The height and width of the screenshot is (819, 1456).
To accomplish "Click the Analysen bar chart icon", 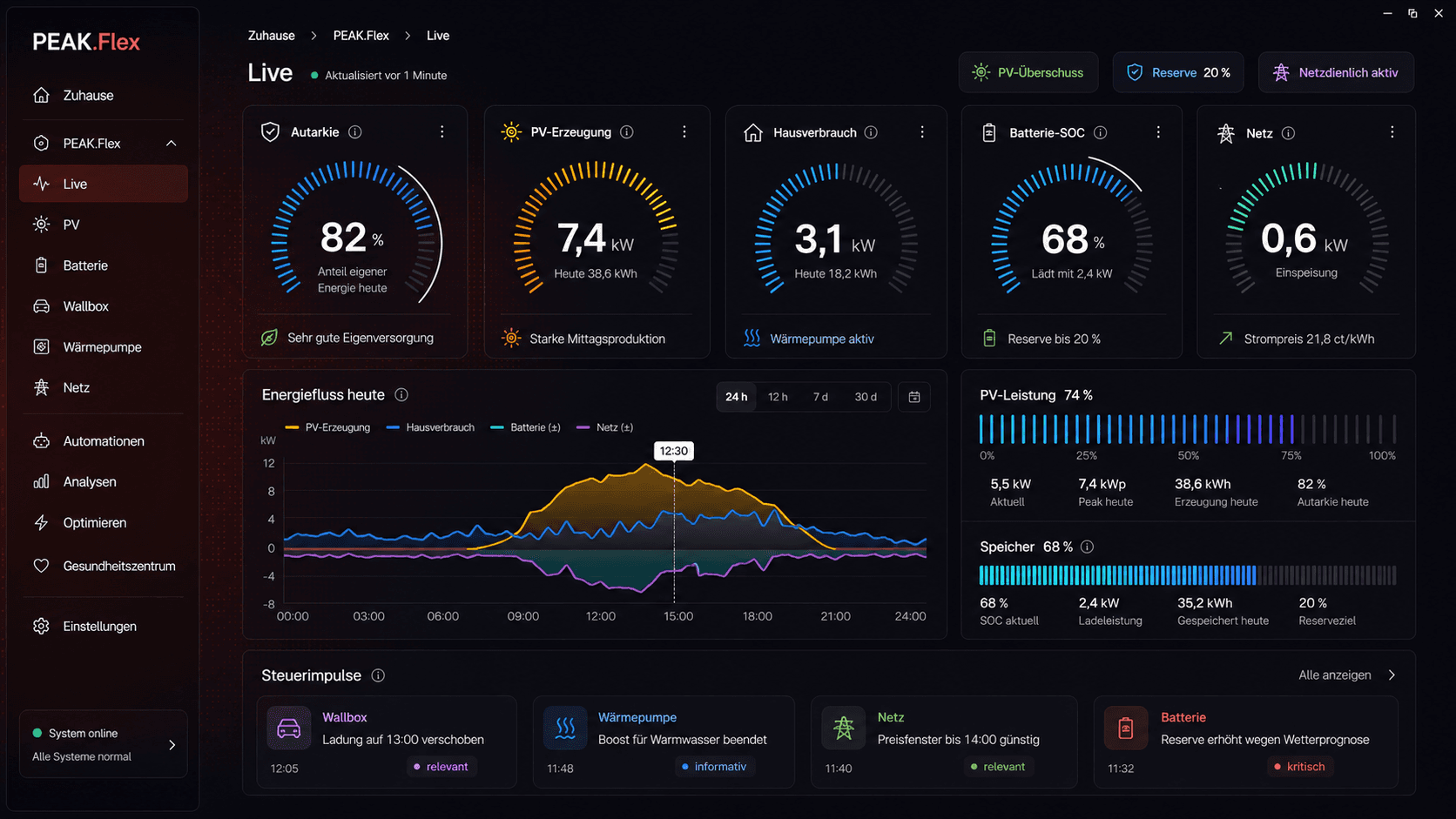I will [41, 482].
